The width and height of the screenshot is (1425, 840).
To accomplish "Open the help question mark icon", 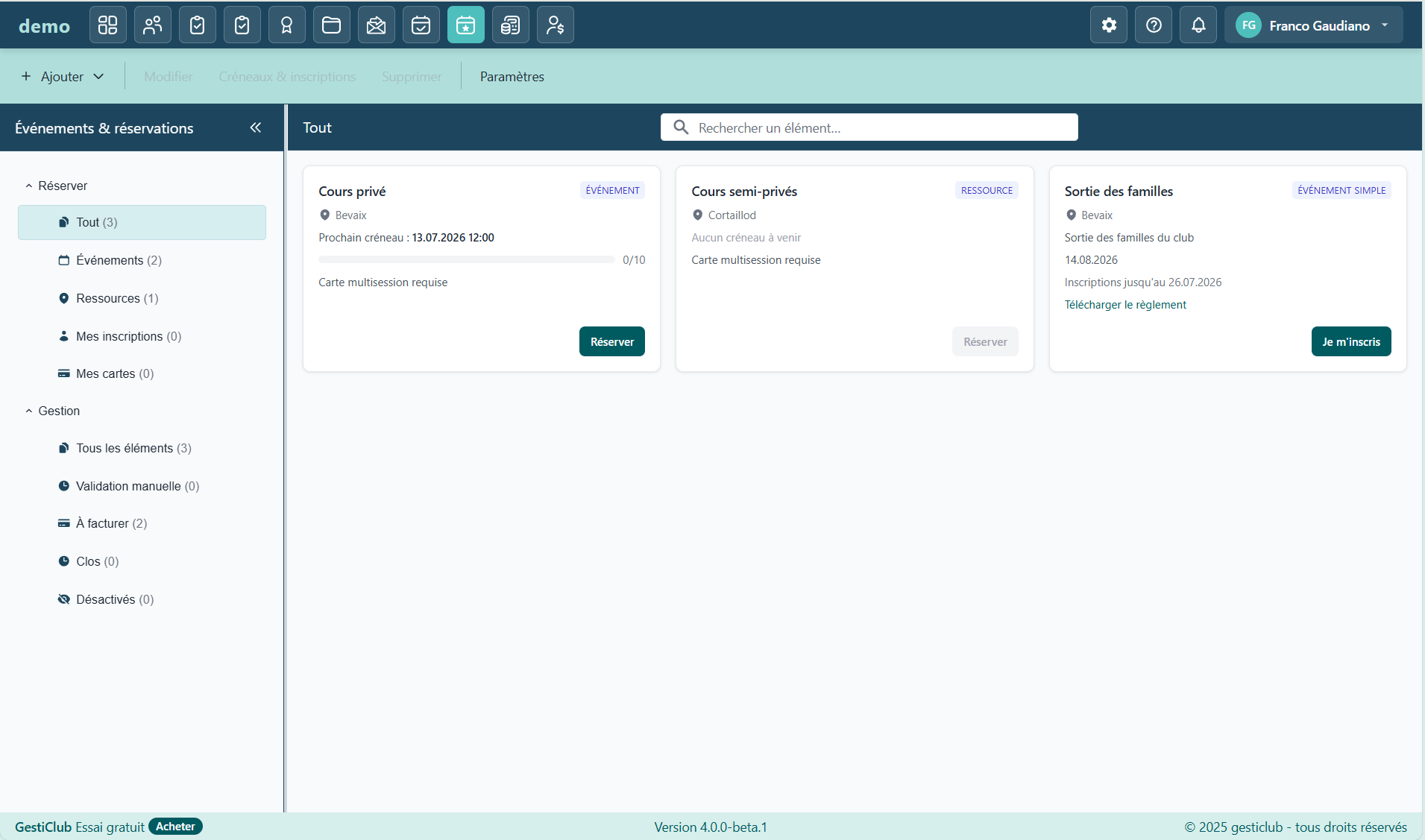I will coord(1154,25).
